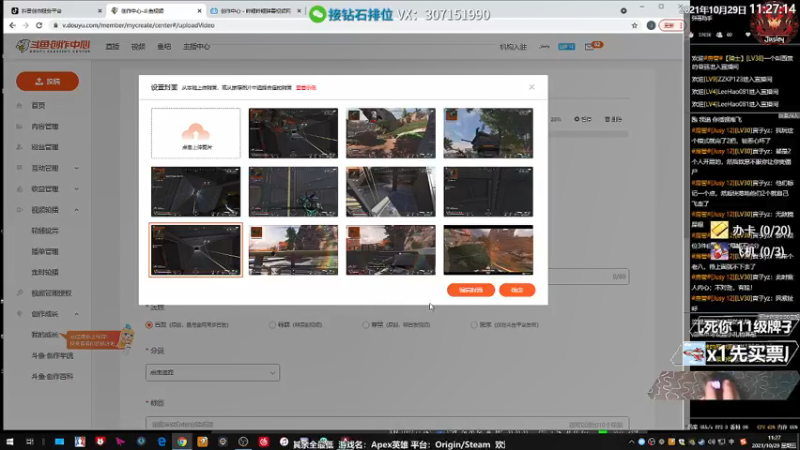The width and height of the screenshot is (800, 450).
Task: Open the category dropdown under 分类
Action: (212, 372)
